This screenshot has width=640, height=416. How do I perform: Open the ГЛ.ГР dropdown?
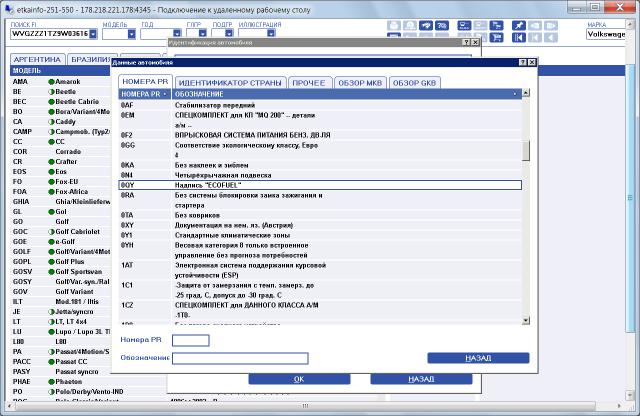[x=202, y=34]
